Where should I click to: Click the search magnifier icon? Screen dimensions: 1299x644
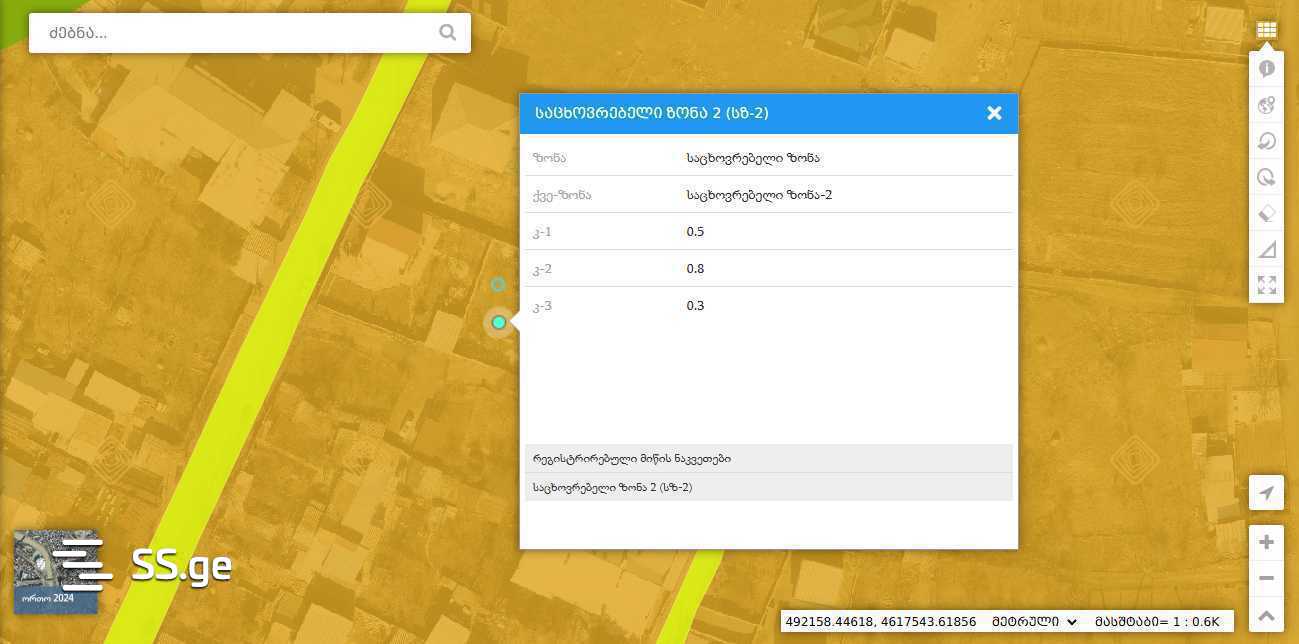(x=447, y=33)
